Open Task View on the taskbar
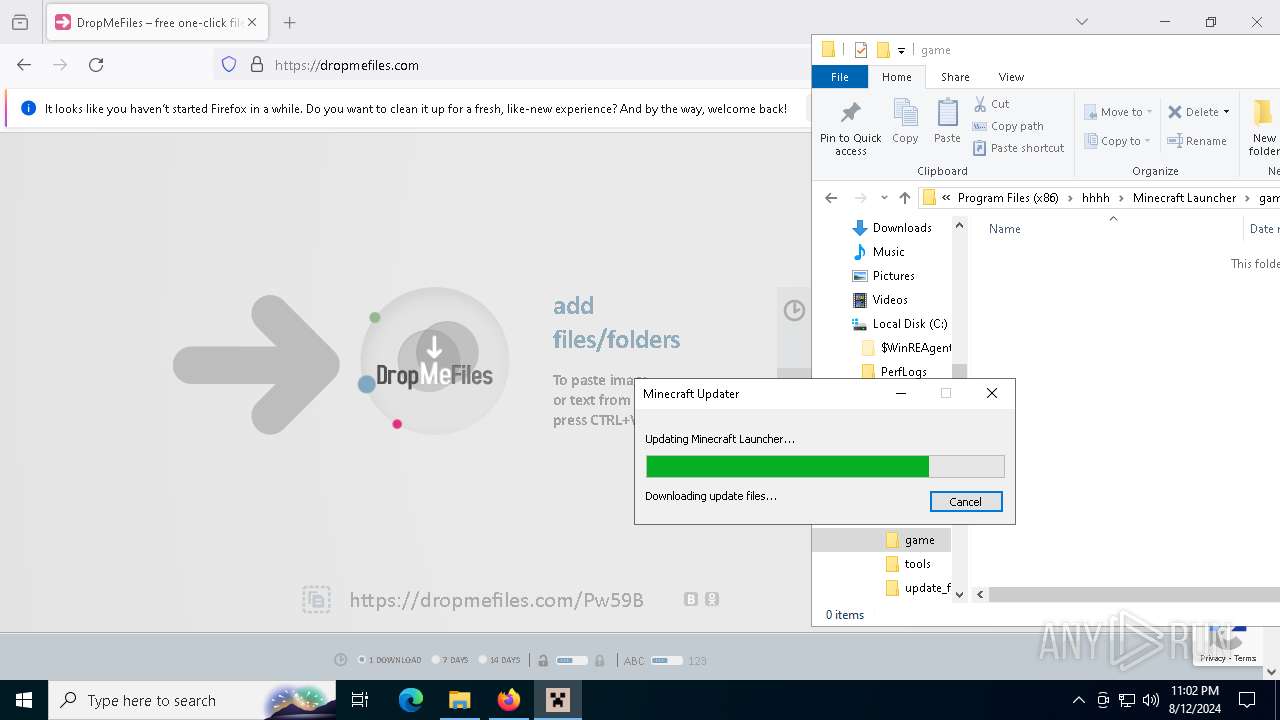The image size is (1280, 720). pos(360,700)
